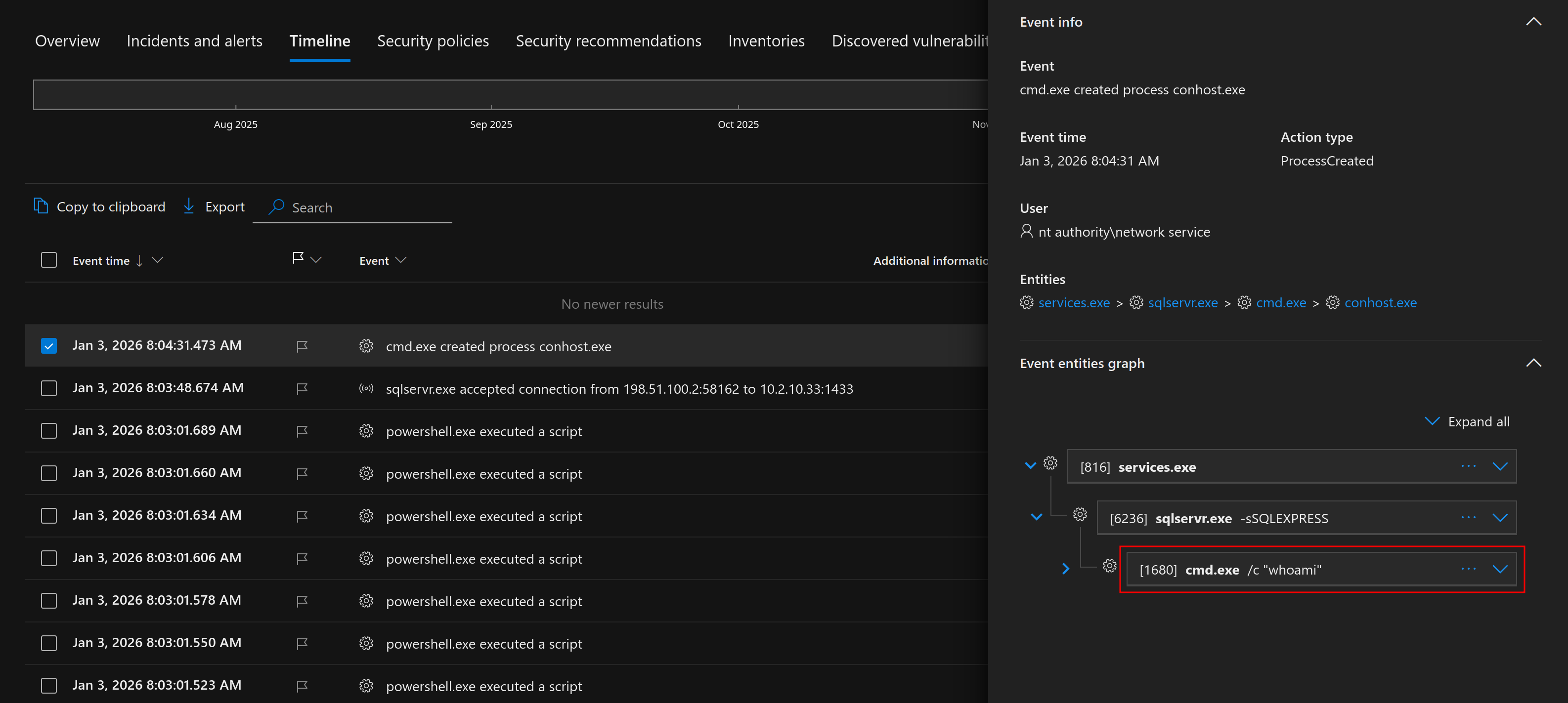
Task: Open the more options ellipsis for cmd.exe node
Action: click(x=1468, y=569)
